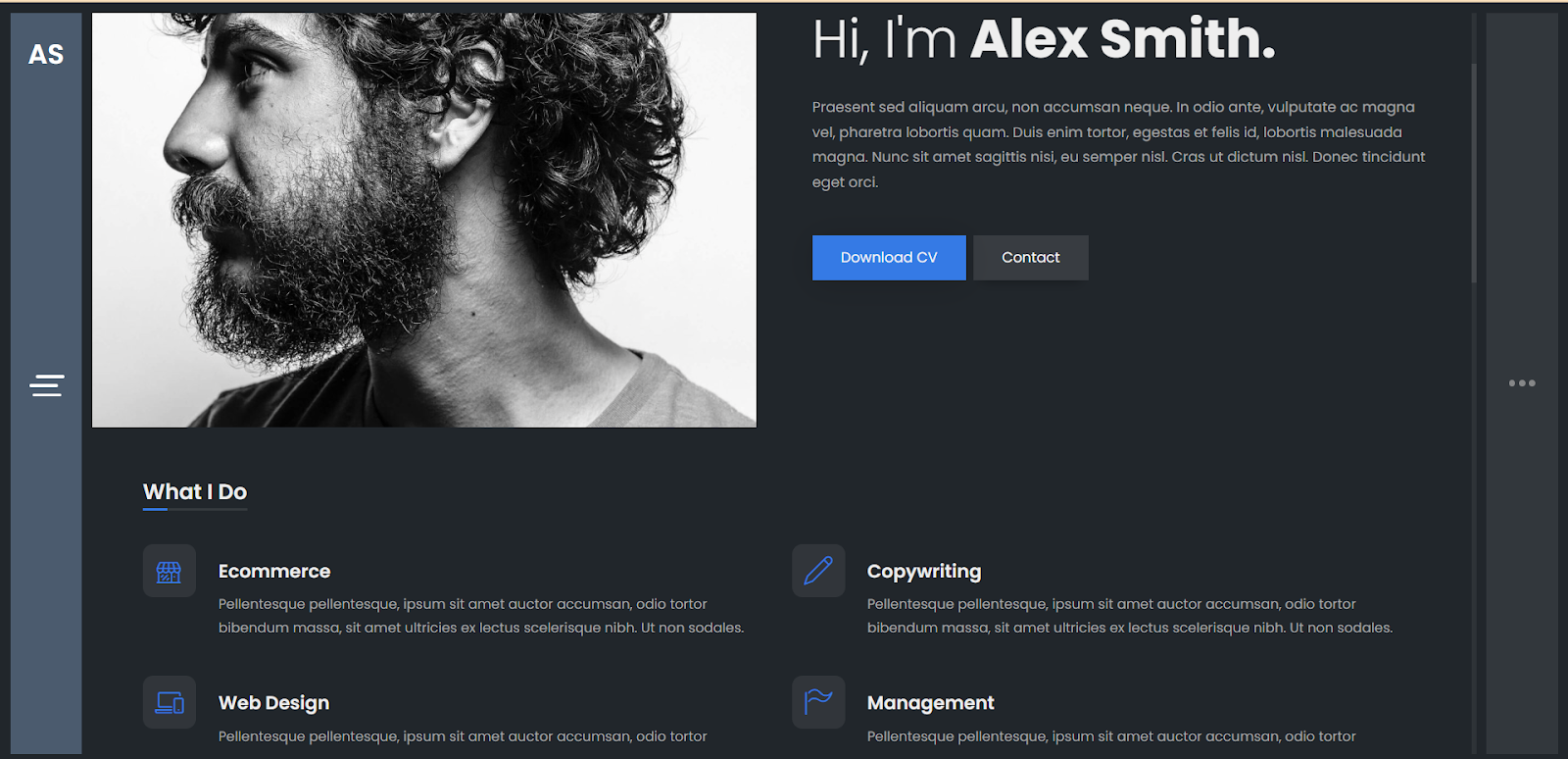Click the Hi, I'm Alex Smith headline
1568x759 pixels.
[x=1044, y=40]
